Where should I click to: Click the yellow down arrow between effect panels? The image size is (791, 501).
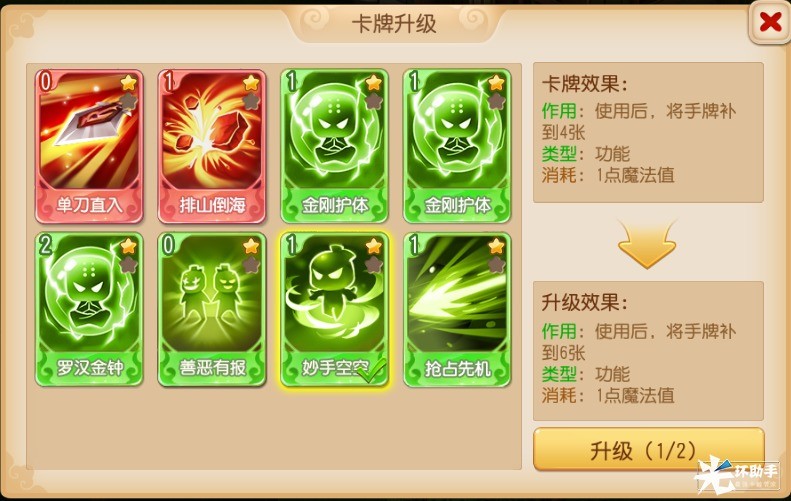click(647, 244)
